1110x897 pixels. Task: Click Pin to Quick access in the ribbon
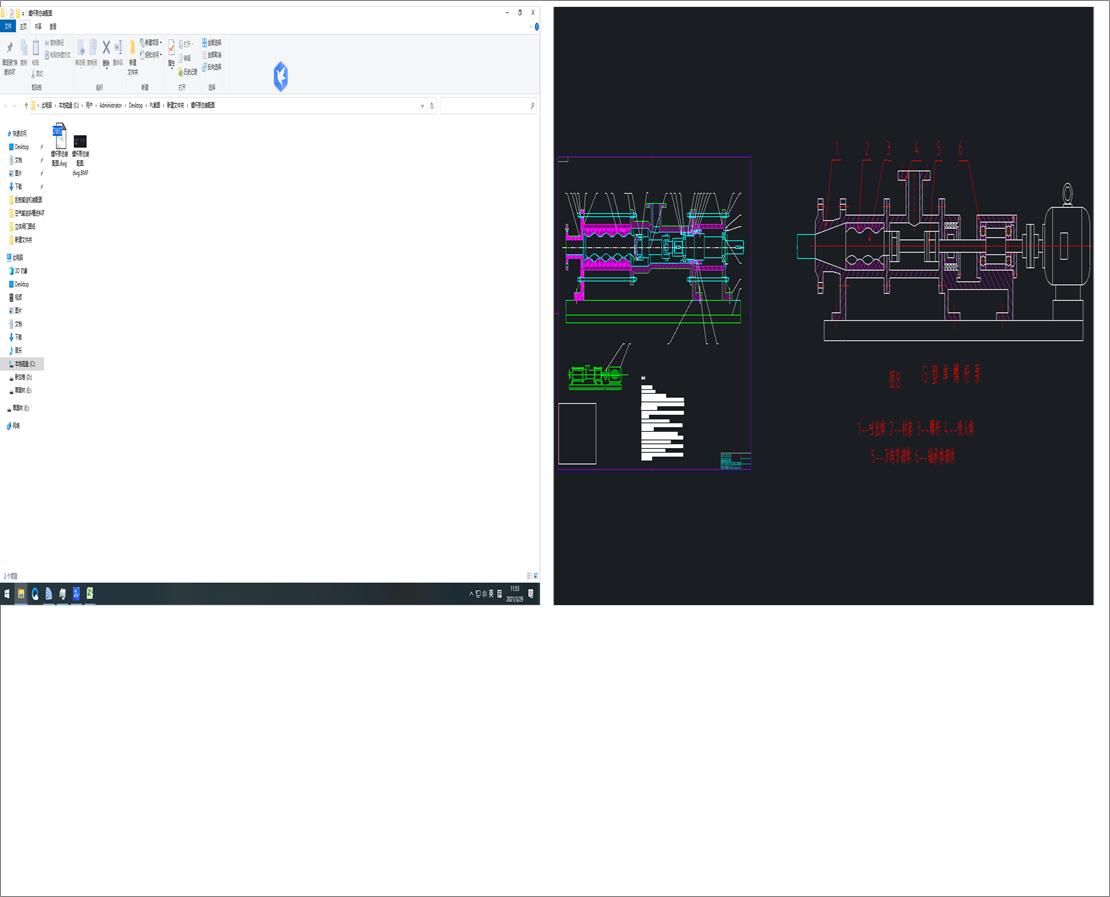click(x=10, y=56)
